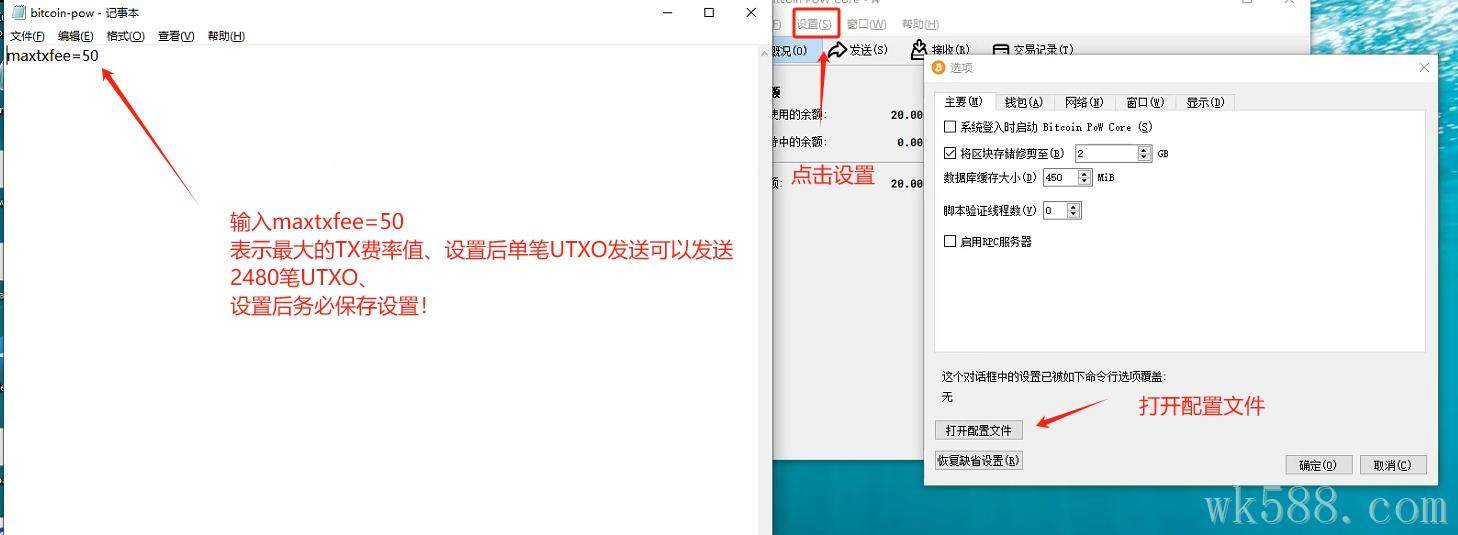1458x535 pixels.
Task: Open the 设置(S) menu in Bitcoin PoW Core
Action: (813, 24)
